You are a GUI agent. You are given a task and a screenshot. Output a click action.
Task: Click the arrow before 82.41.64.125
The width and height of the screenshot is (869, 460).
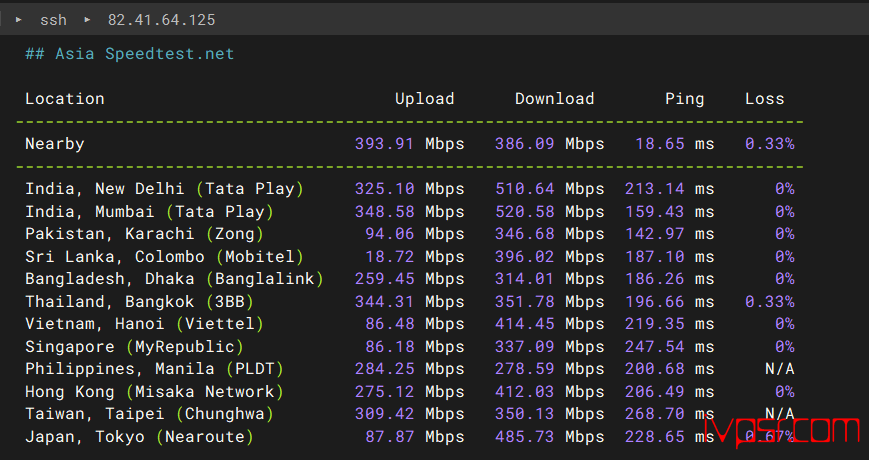(88, 19)
